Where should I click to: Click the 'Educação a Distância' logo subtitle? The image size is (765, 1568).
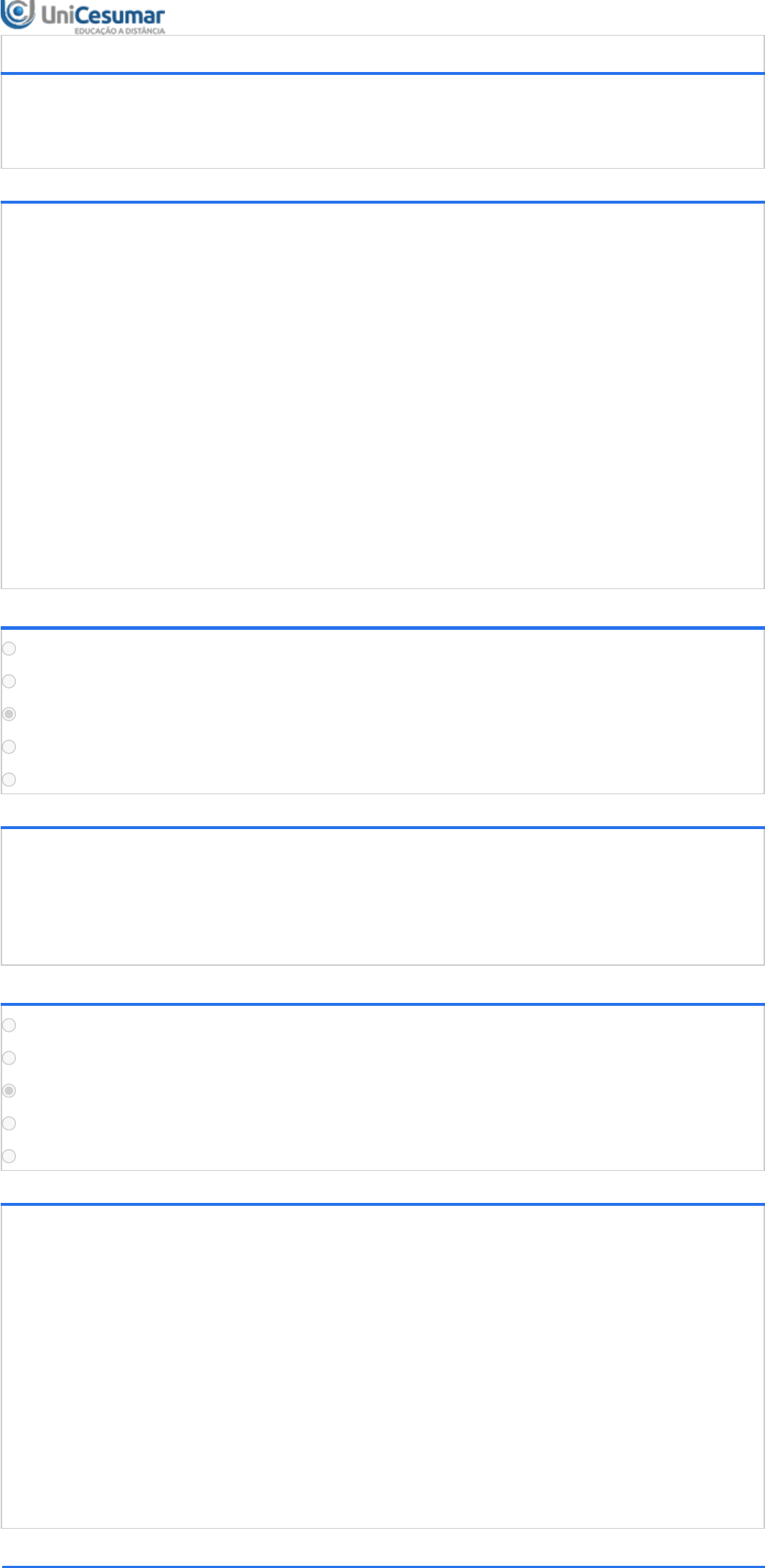point(120,31)
